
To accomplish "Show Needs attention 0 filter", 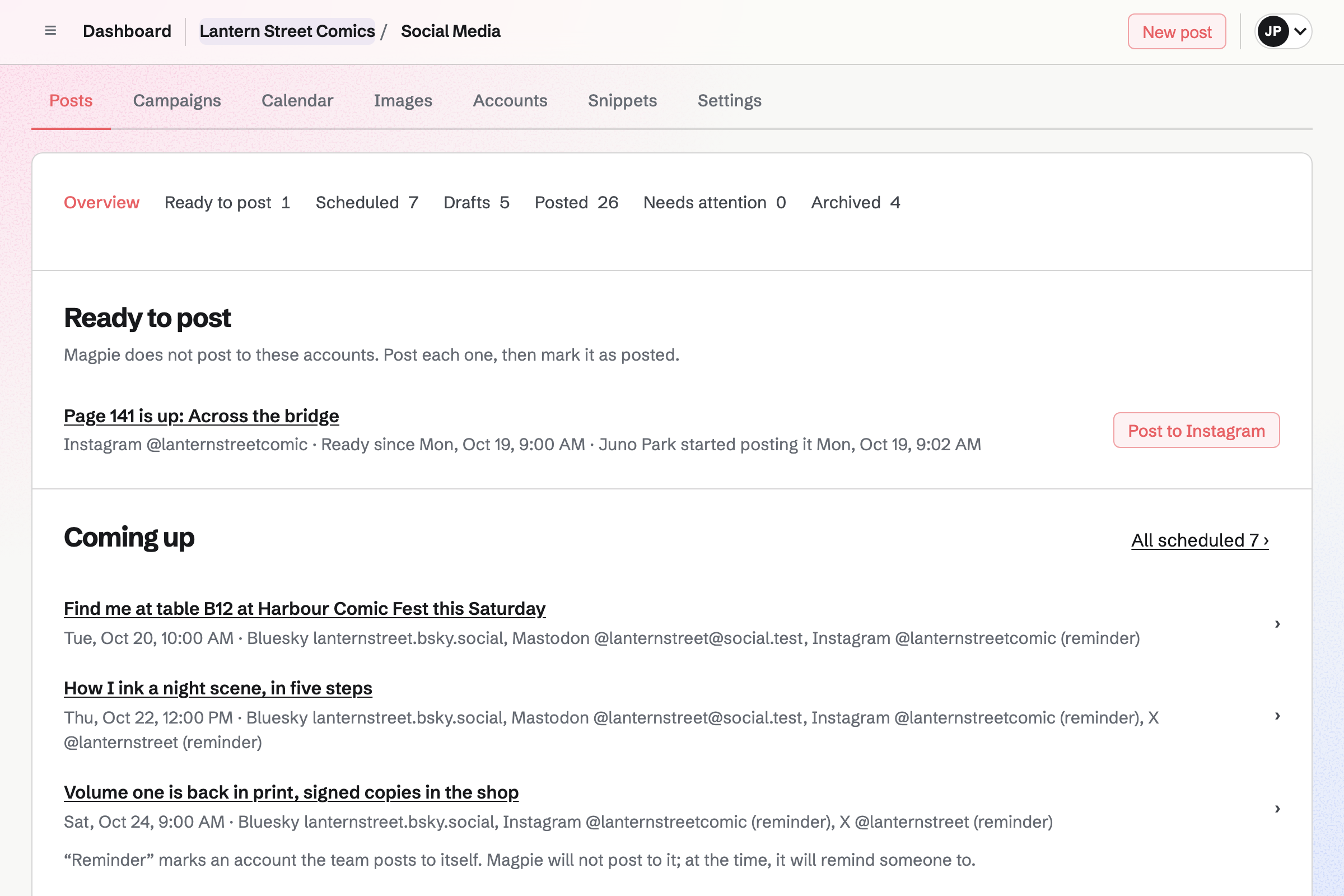I will 715,202.
